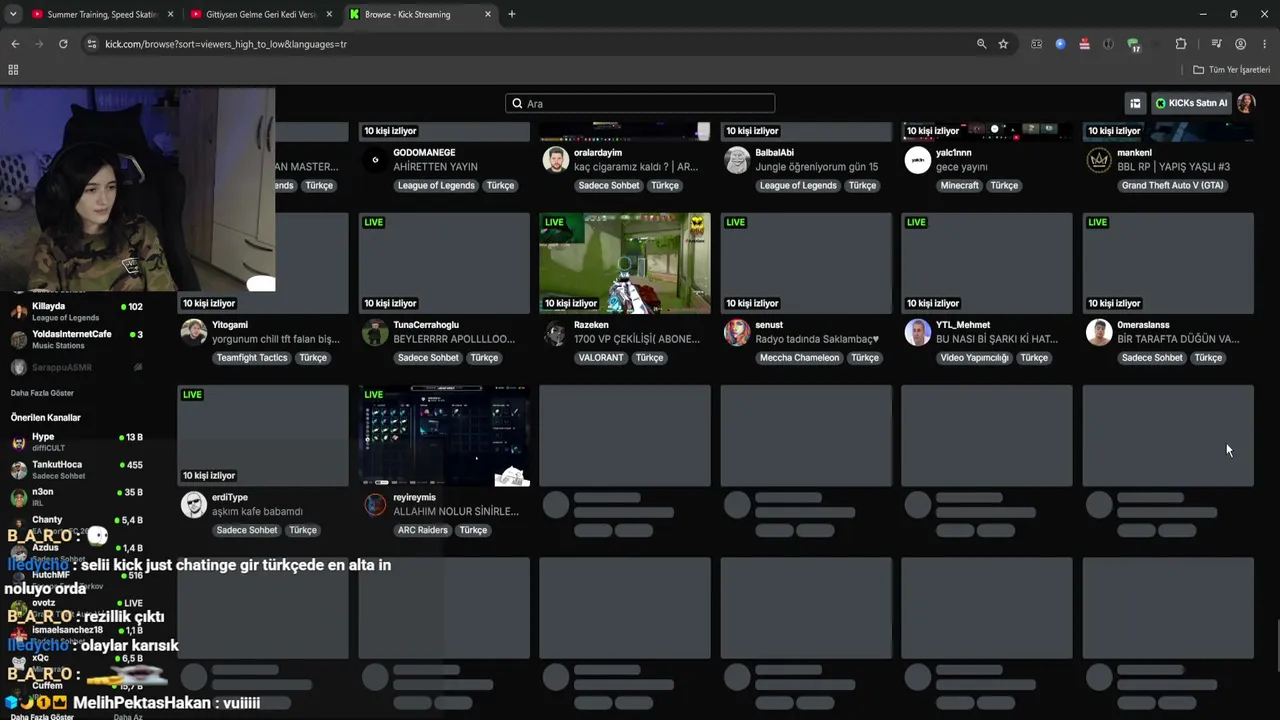
Task: Open senust's live stream thumbnail
Action: click(x=806, y=263)
